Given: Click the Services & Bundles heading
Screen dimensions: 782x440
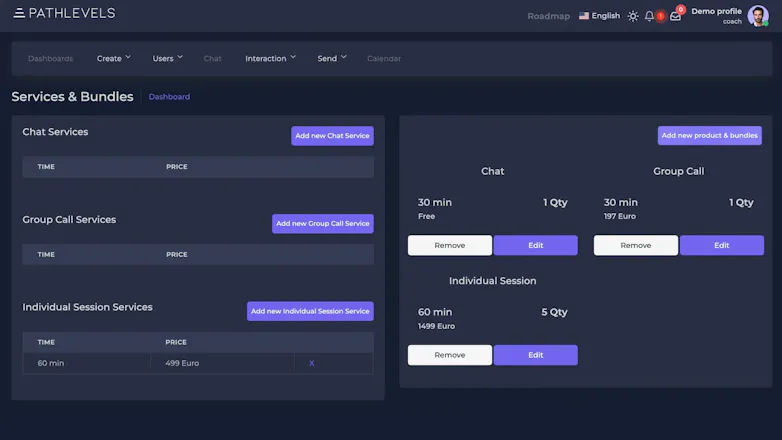Looking at the screenshot, I should (x=72, y=97).
